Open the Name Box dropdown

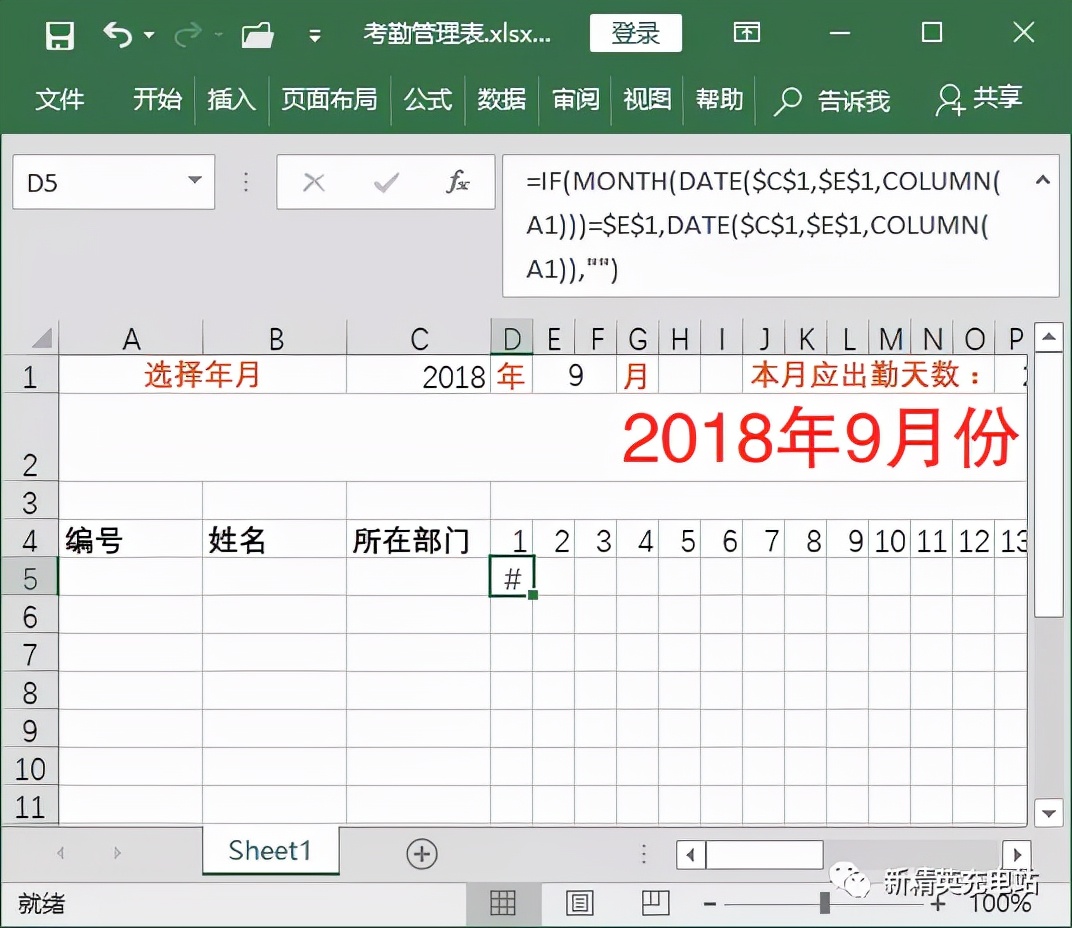196,182
